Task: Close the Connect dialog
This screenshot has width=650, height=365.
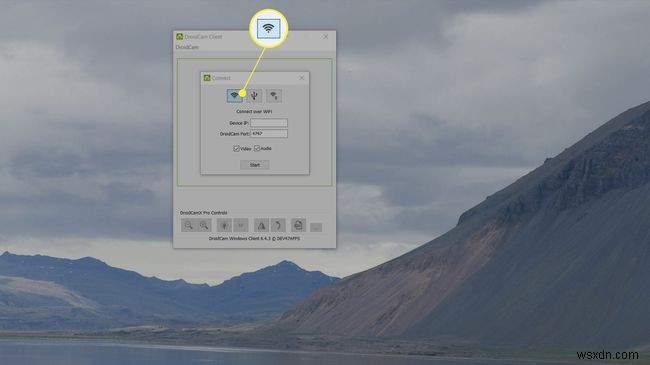Action: click(302, 78)
